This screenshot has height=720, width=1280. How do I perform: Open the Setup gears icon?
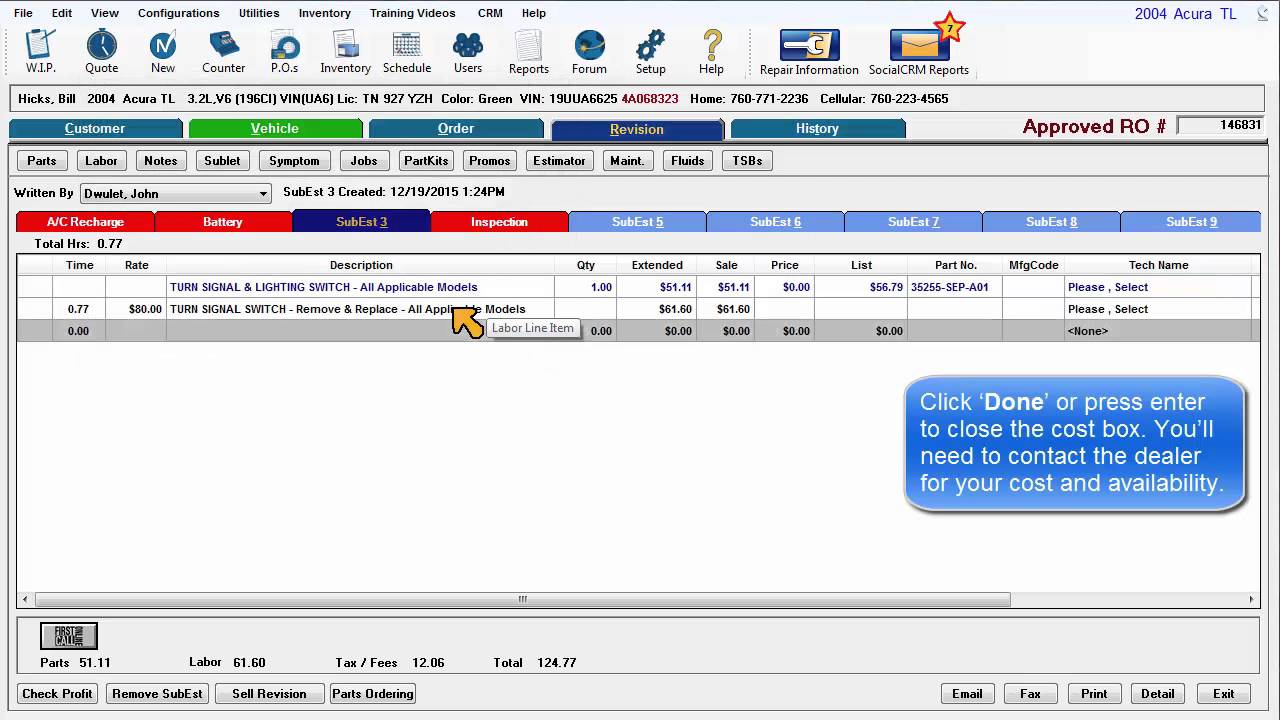(x=650, y=51)
